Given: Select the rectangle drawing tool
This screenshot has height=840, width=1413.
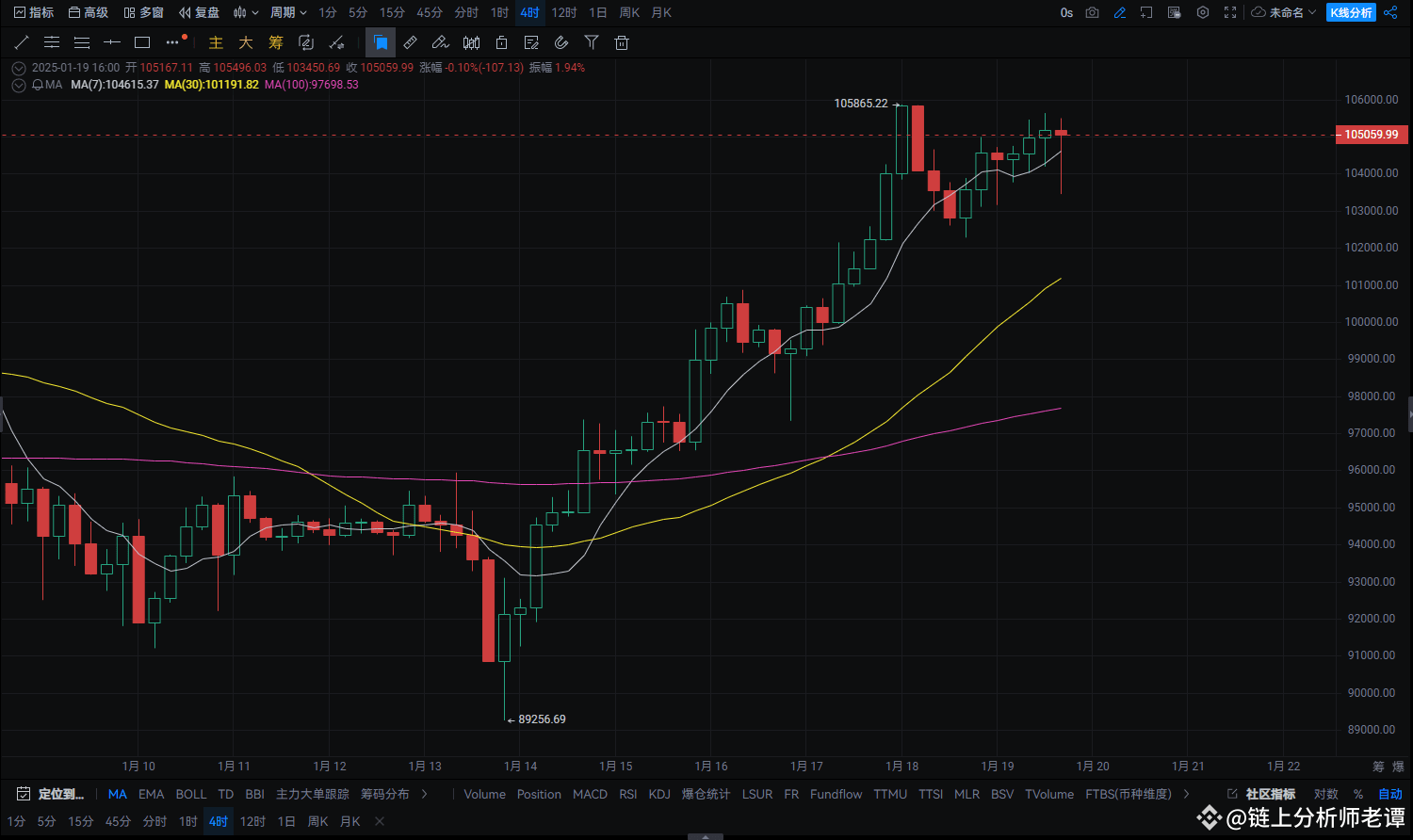Looking at the screenshot, I should [x=142, y=42].
